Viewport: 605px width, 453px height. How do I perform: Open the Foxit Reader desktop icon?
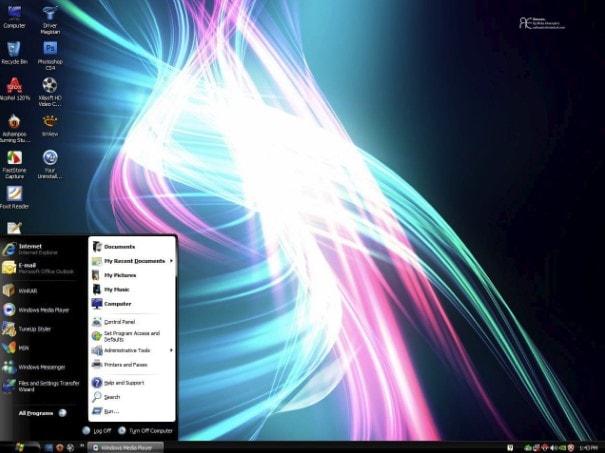coord(14,197)
